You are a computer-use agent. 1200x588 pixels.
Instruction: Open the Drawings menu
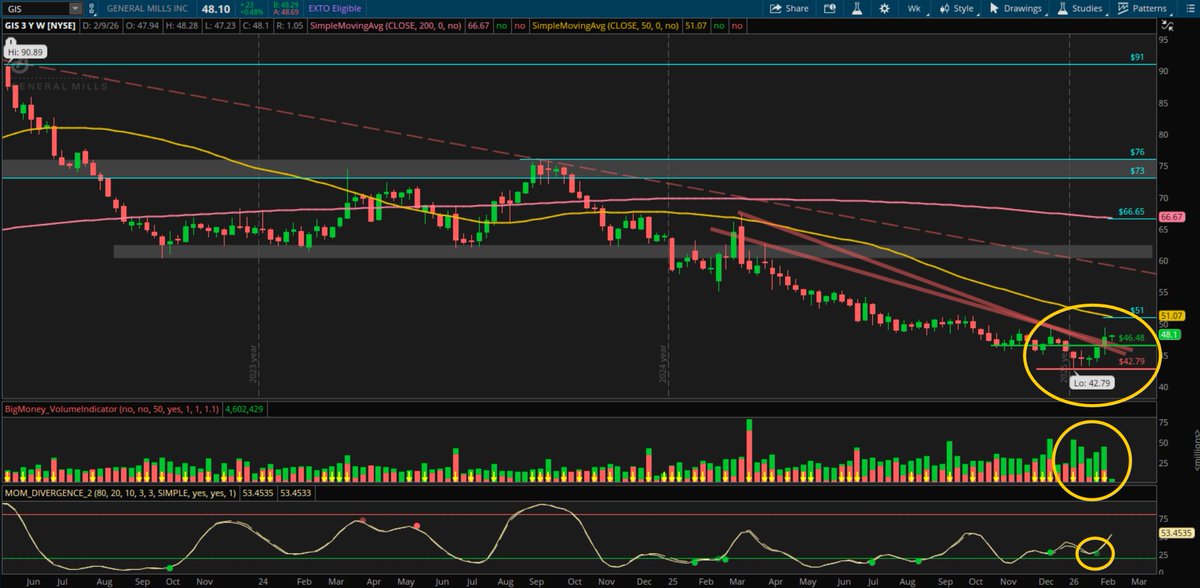(x=1015, y=9)
